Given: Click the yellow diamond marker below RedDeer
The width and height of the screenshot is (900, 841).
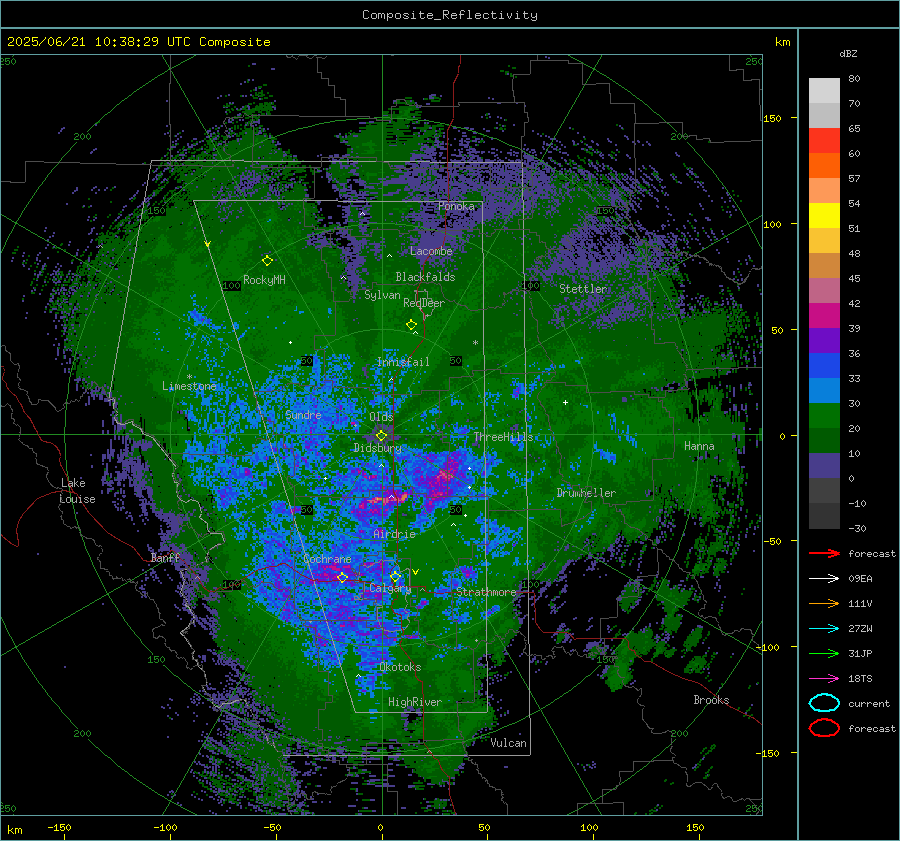Looking at the screenshot, I should click(412, 325).
